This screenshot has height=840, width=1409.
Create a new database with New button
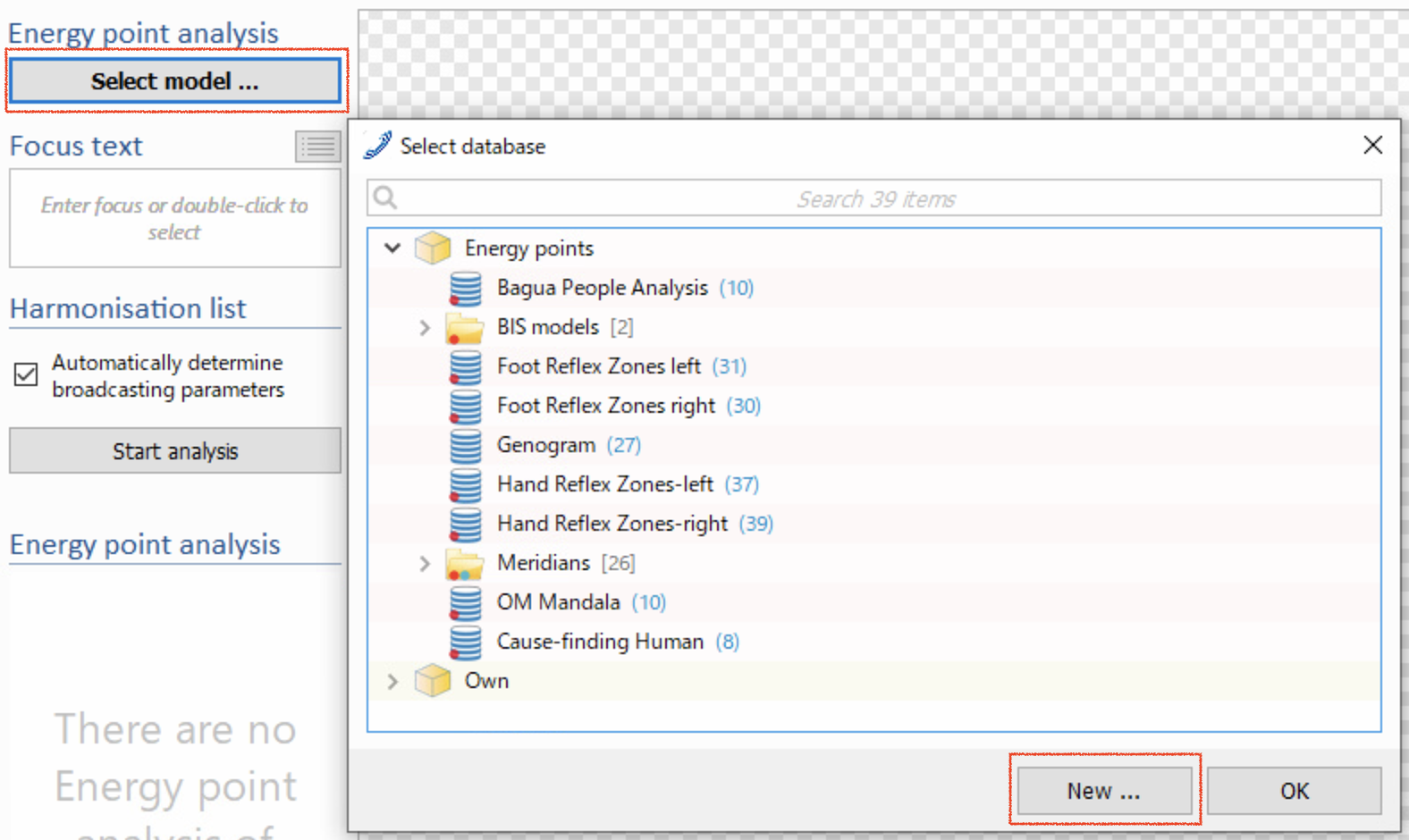coord(1104,791)
